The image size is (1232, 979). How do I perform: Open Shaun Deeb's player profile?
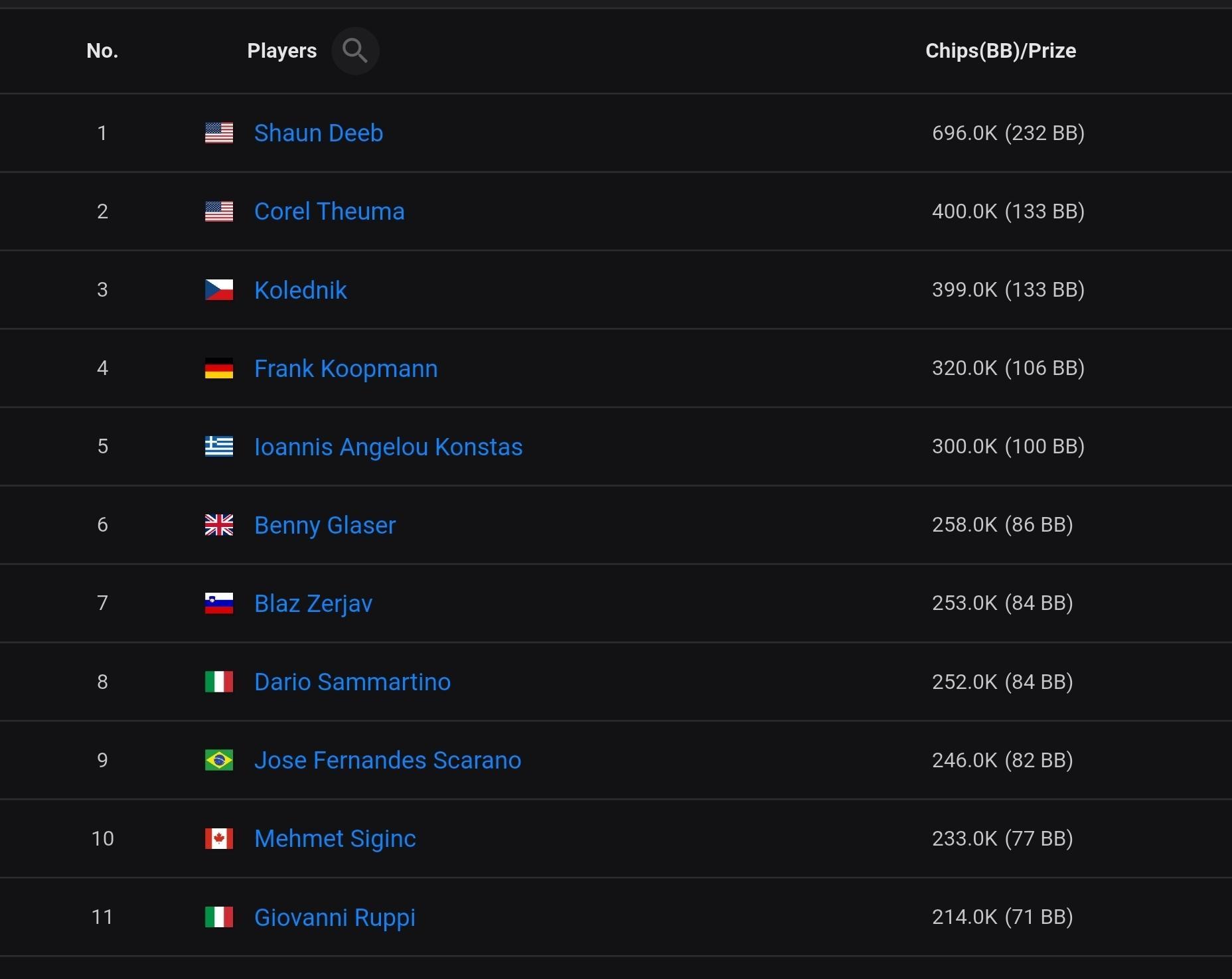pos(319,133)
